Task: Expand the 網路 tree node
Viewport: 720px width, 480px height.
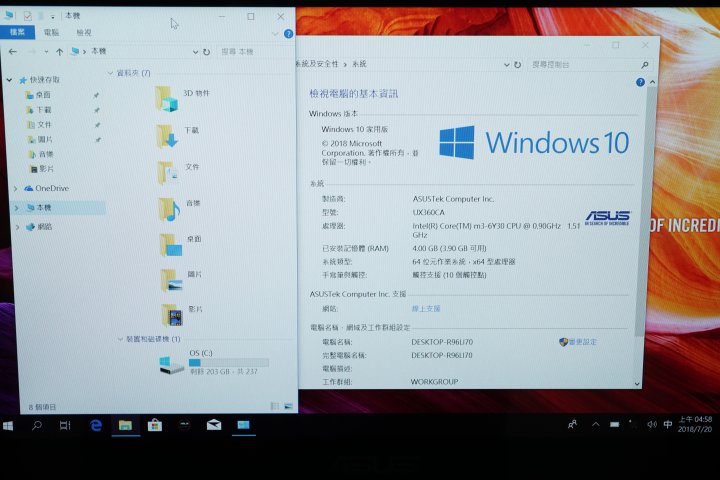Action: pyautogui.click(x=17, y=227)
